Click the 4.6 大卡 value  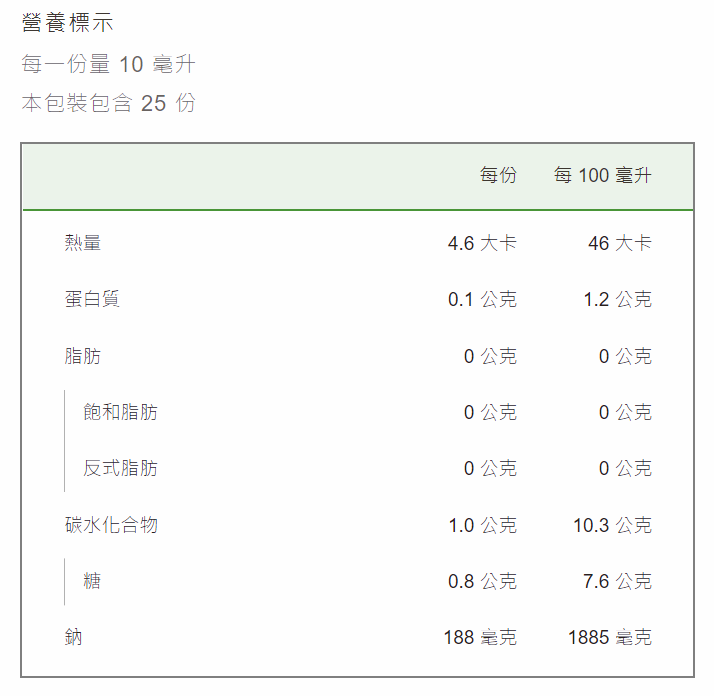(x=482, y=243)
